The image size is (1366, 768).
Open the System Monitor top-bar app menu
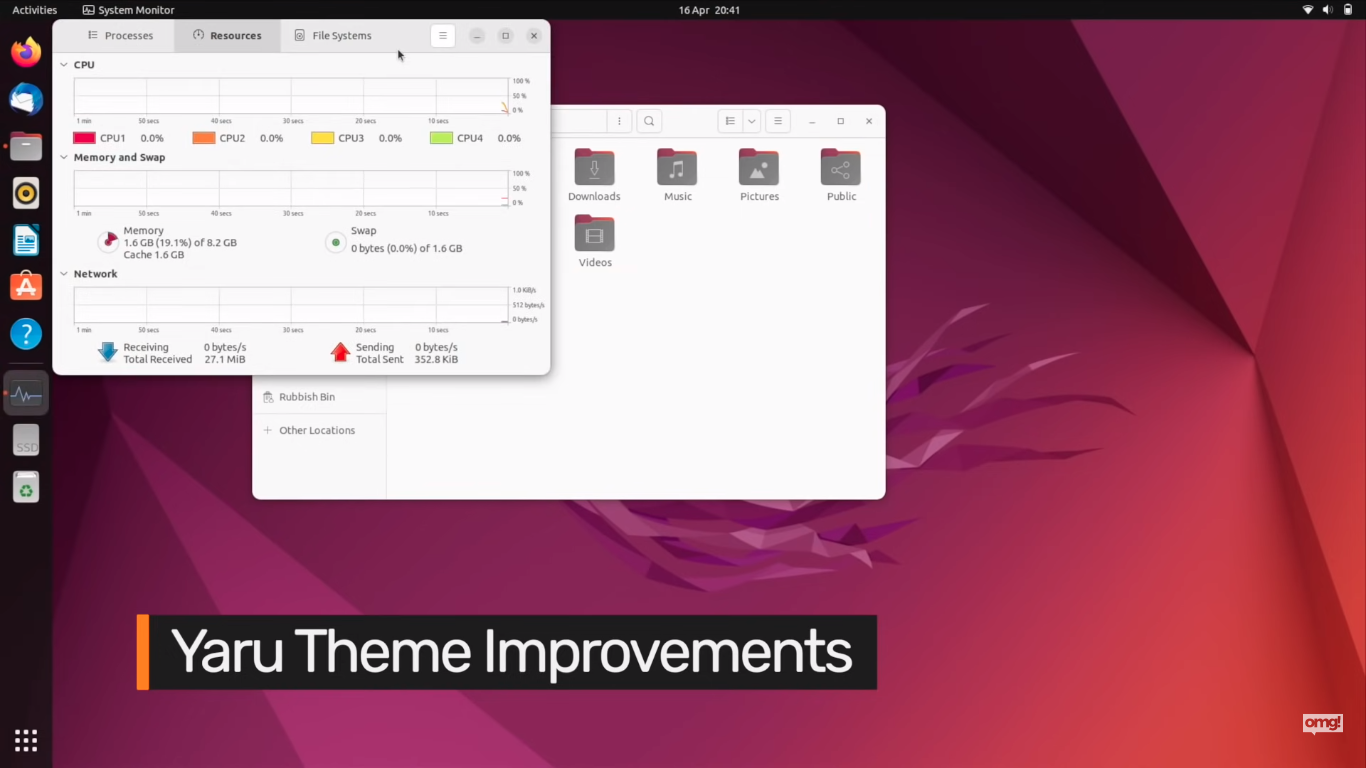coord(128,10)
